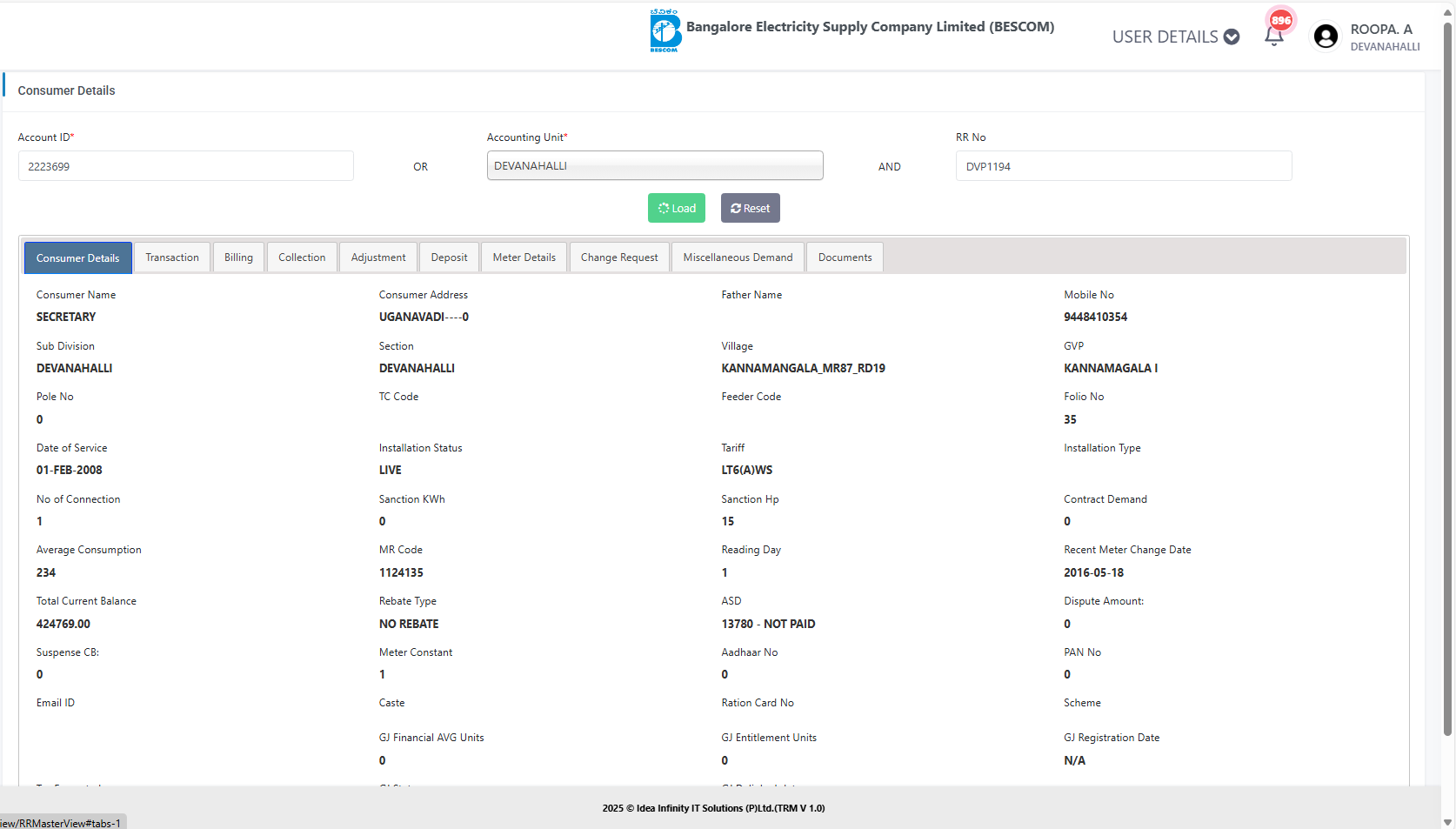
Task: Click the green Load button
Action: (x=677, y=208)
